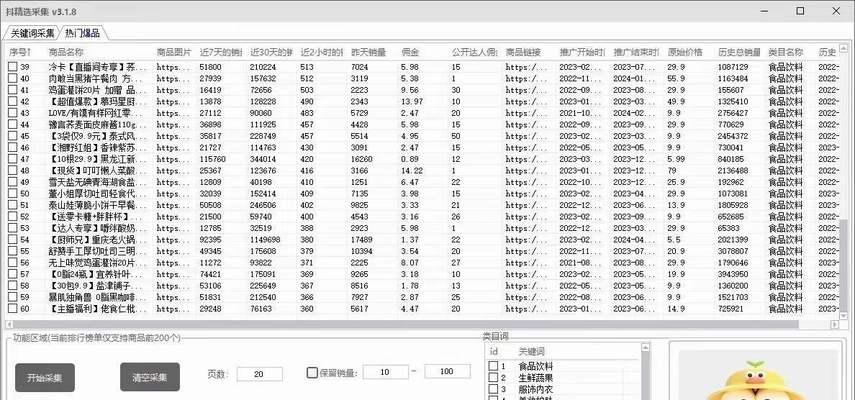Image resolution: width=855 pixels, height=400 pixels.
Task: Select product 【30包9.9】盐津铺子 in row 58
Action: [98, 286]
